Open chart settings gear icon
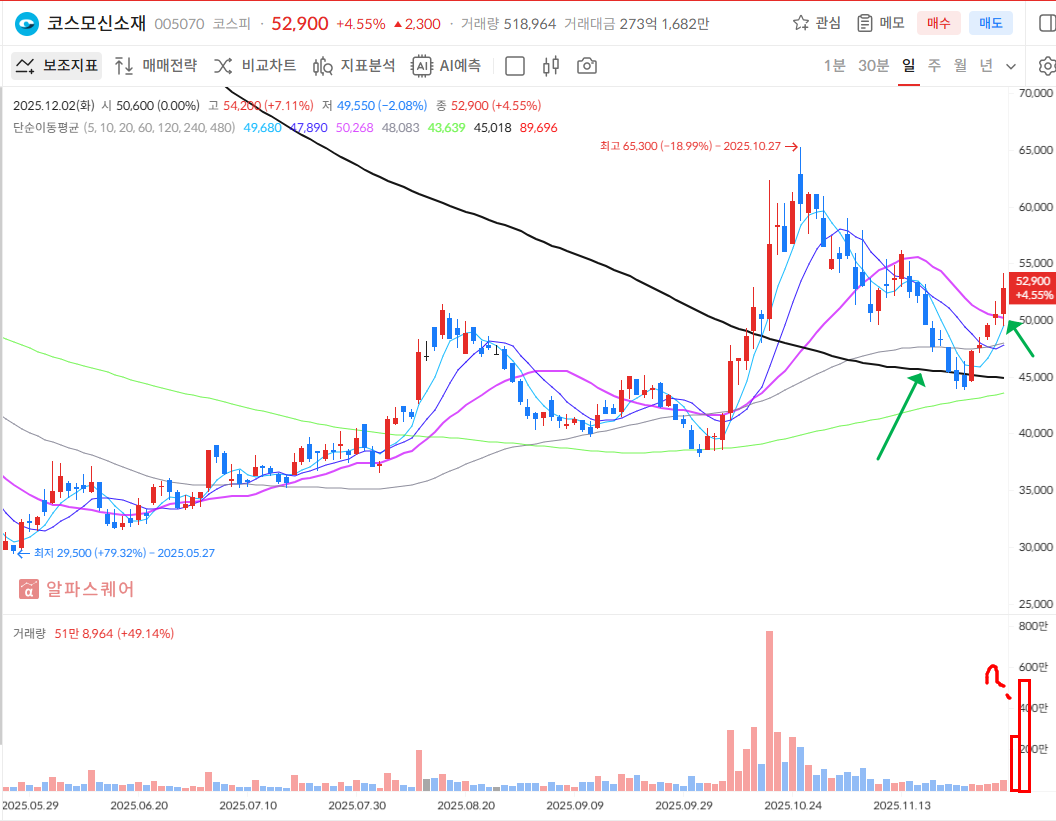Screen dimensions: 1056x821 [x=1047, y=66]
